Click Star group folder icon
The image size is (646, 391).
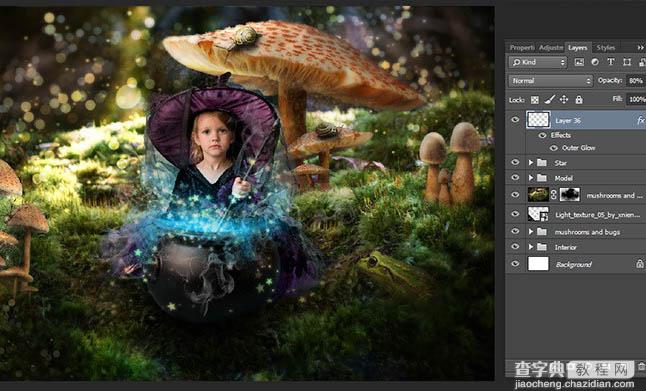click(542, 163)
